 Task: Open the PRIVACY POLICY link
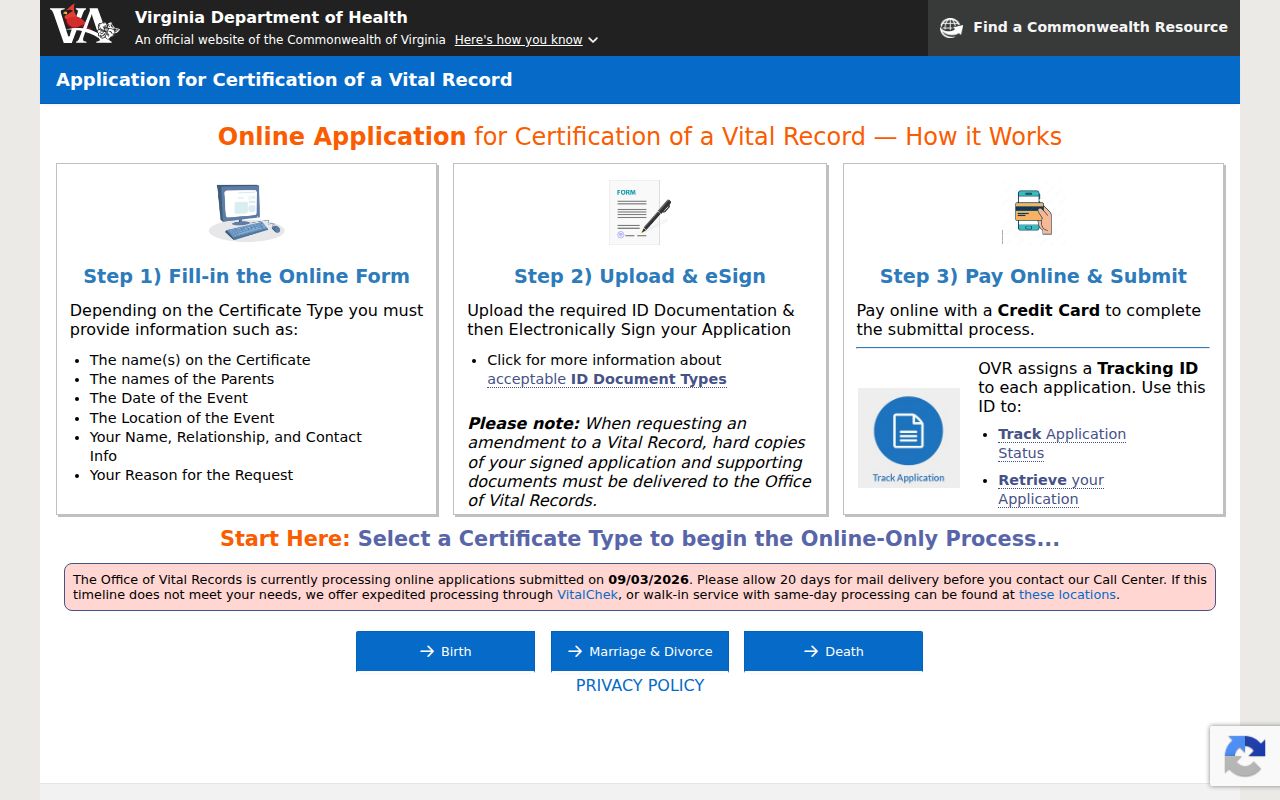coord(640,685)
